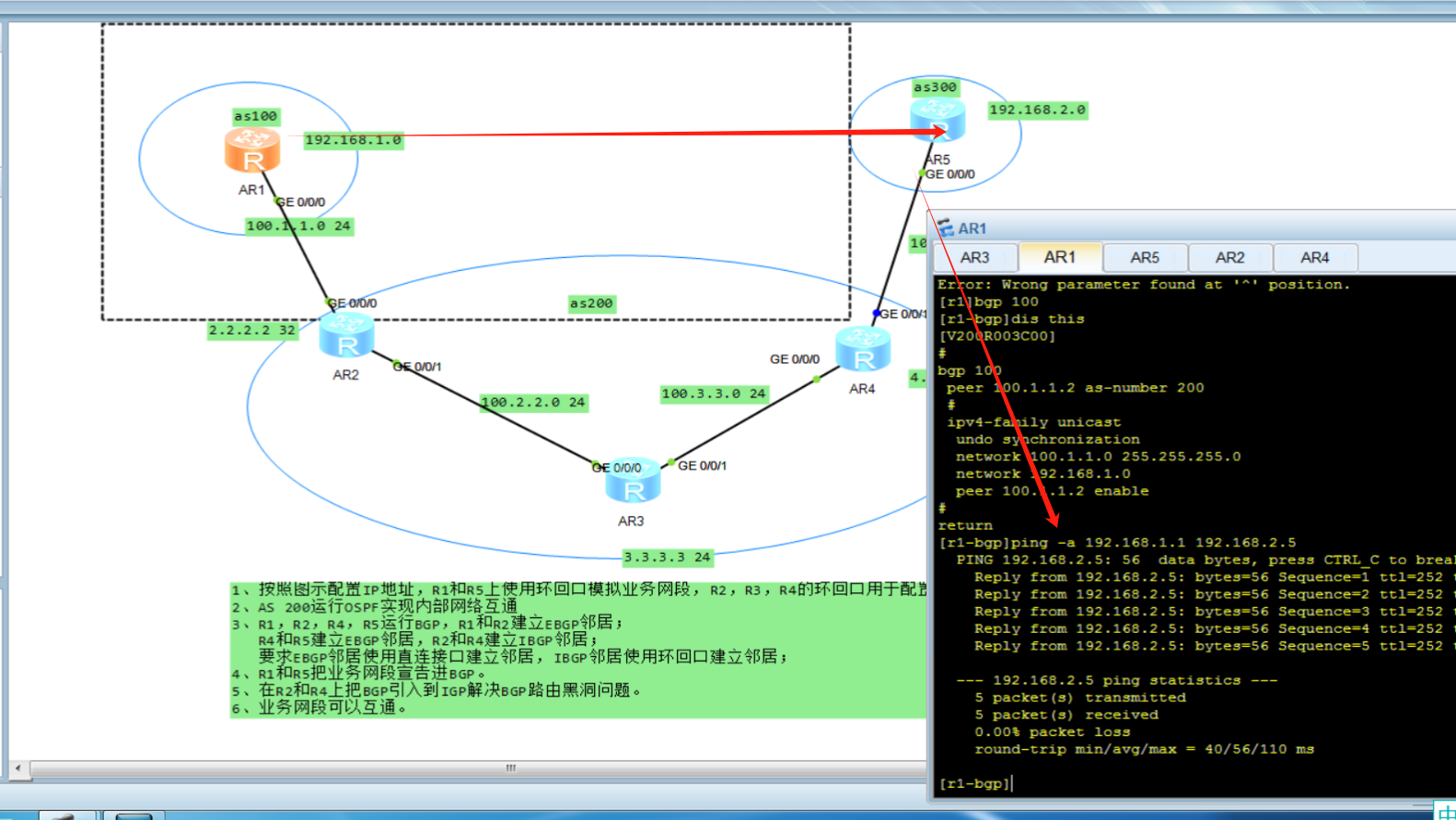
Task: Select the AR5 router in AS300
Action: pos(938,120)
